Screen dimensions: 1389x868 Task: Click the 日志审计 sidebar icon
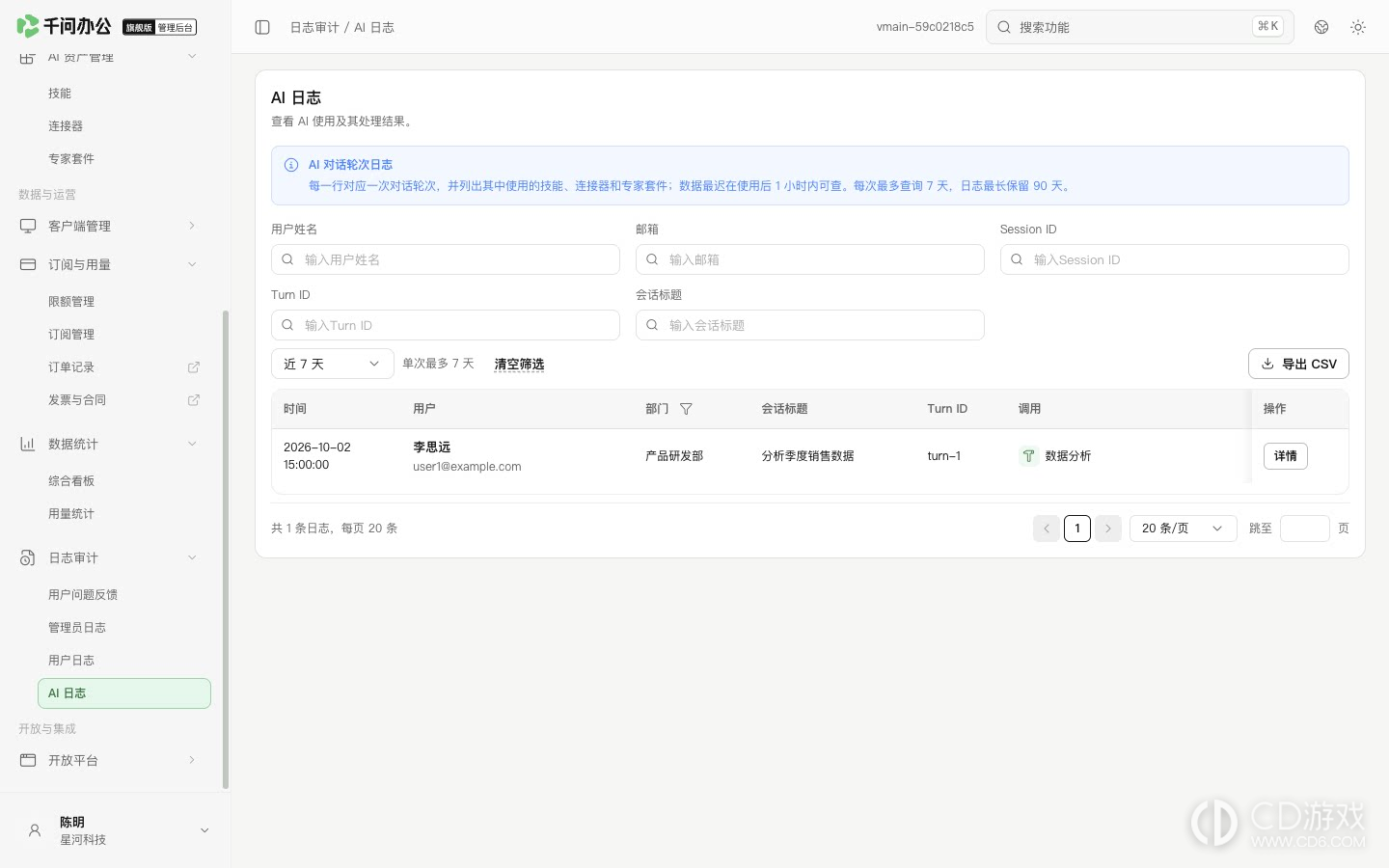[28, 558]
